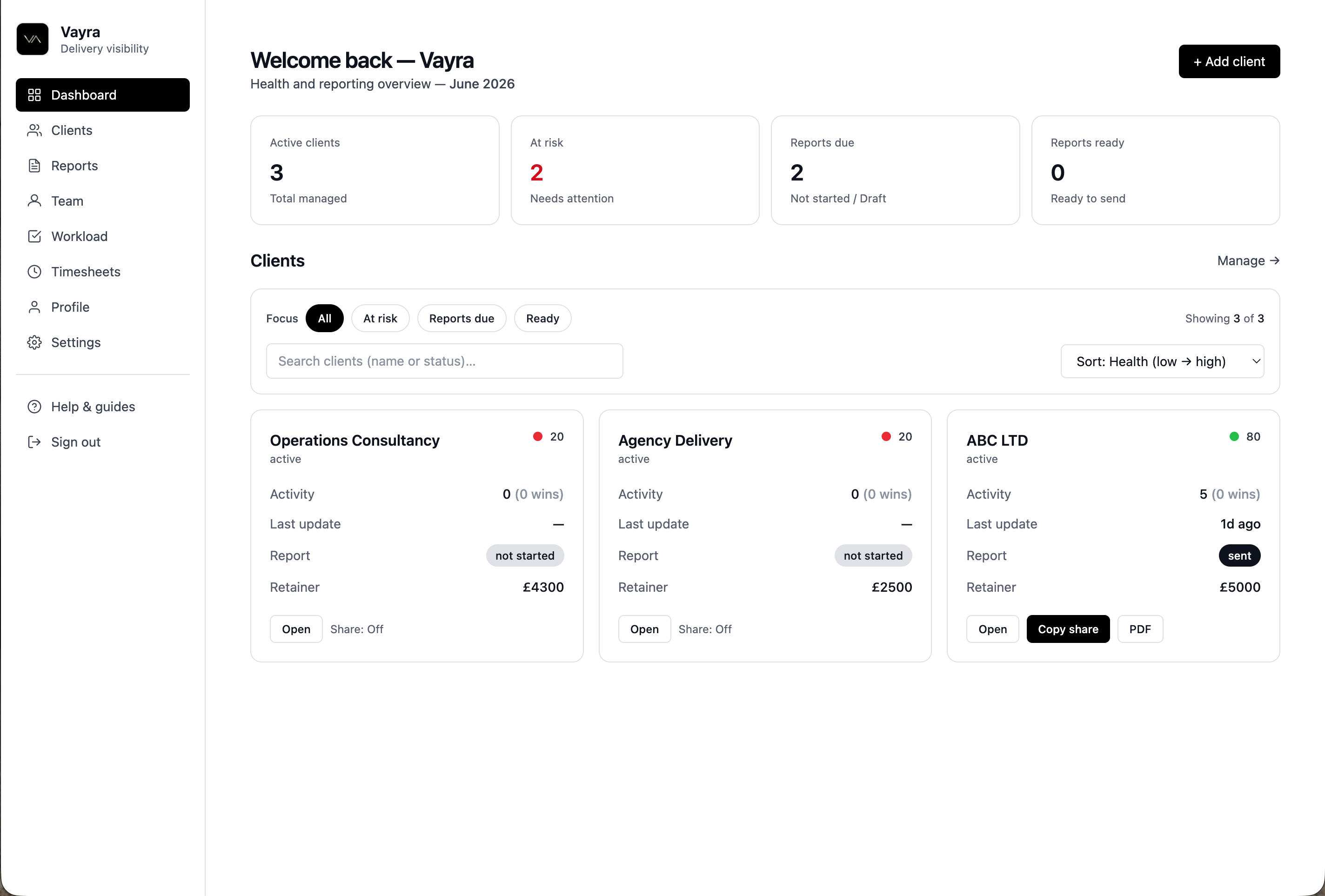Click 'not started' badge on Operations Consultancy

tap(524, 556)
